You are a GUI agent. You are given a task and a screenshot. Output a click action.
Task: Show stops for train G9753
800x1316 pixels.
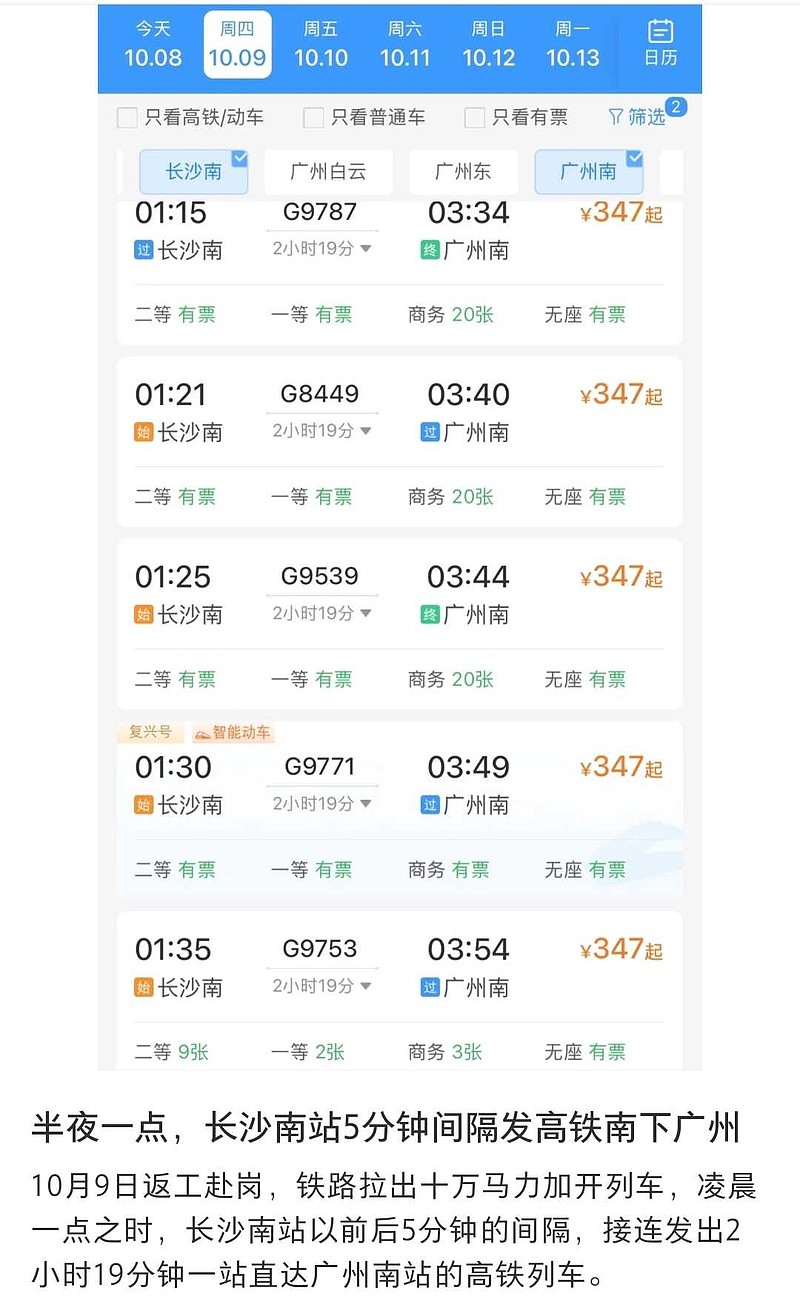tap(365, 986)
